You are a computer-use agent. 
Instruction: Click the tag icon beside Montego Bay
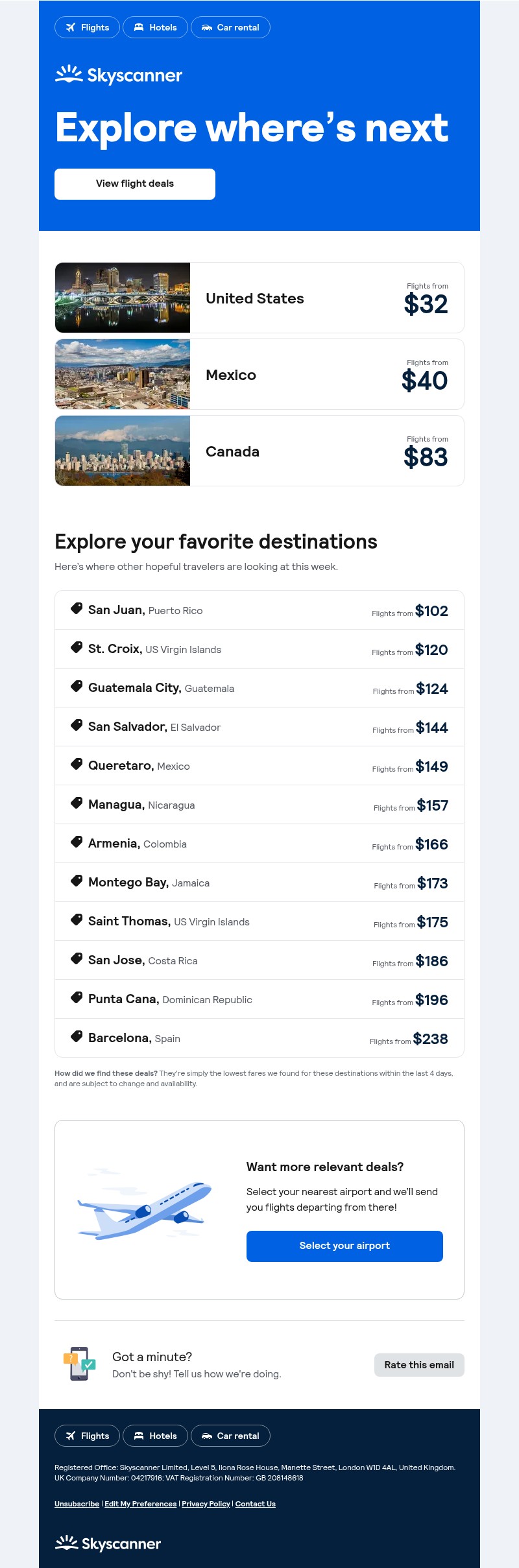click(x=77, y=881)
